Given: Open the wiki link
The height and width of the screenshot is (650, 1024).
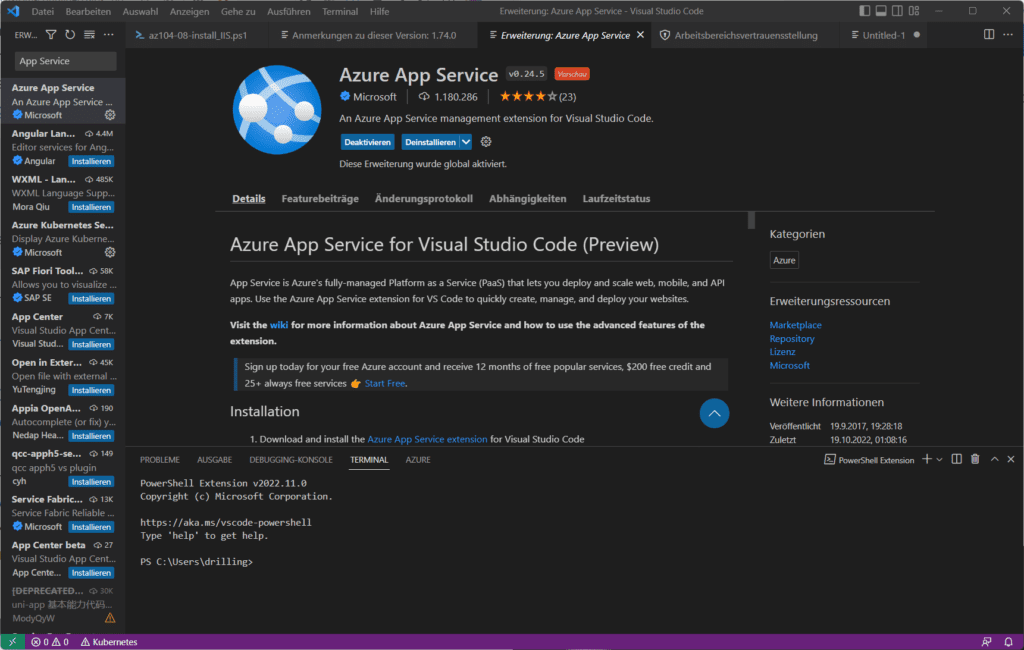Looking at the screenshot, I should (x=279, y=325).
